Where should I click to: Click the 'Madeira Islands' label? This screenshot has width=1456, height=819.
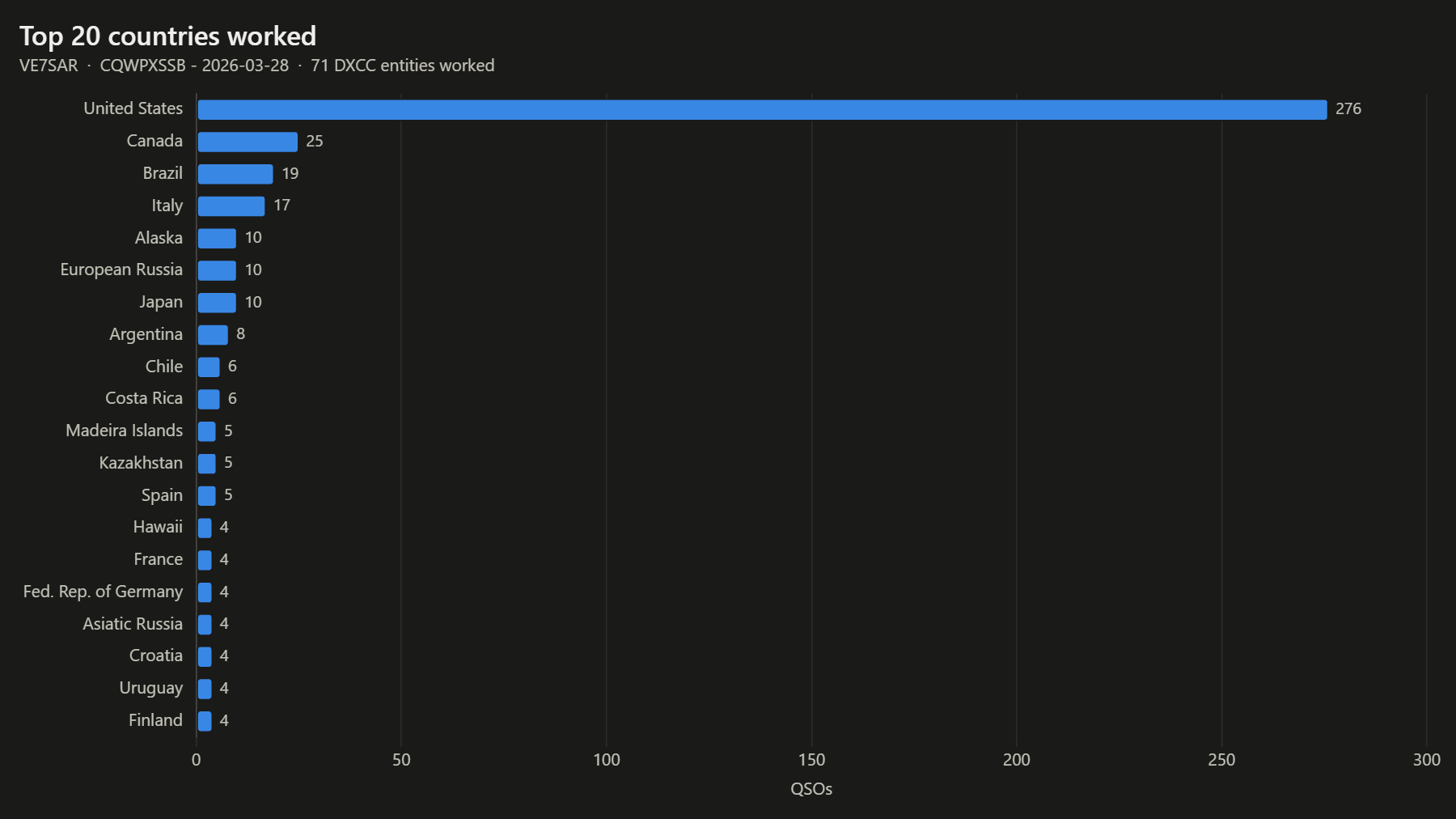(125, 431)
